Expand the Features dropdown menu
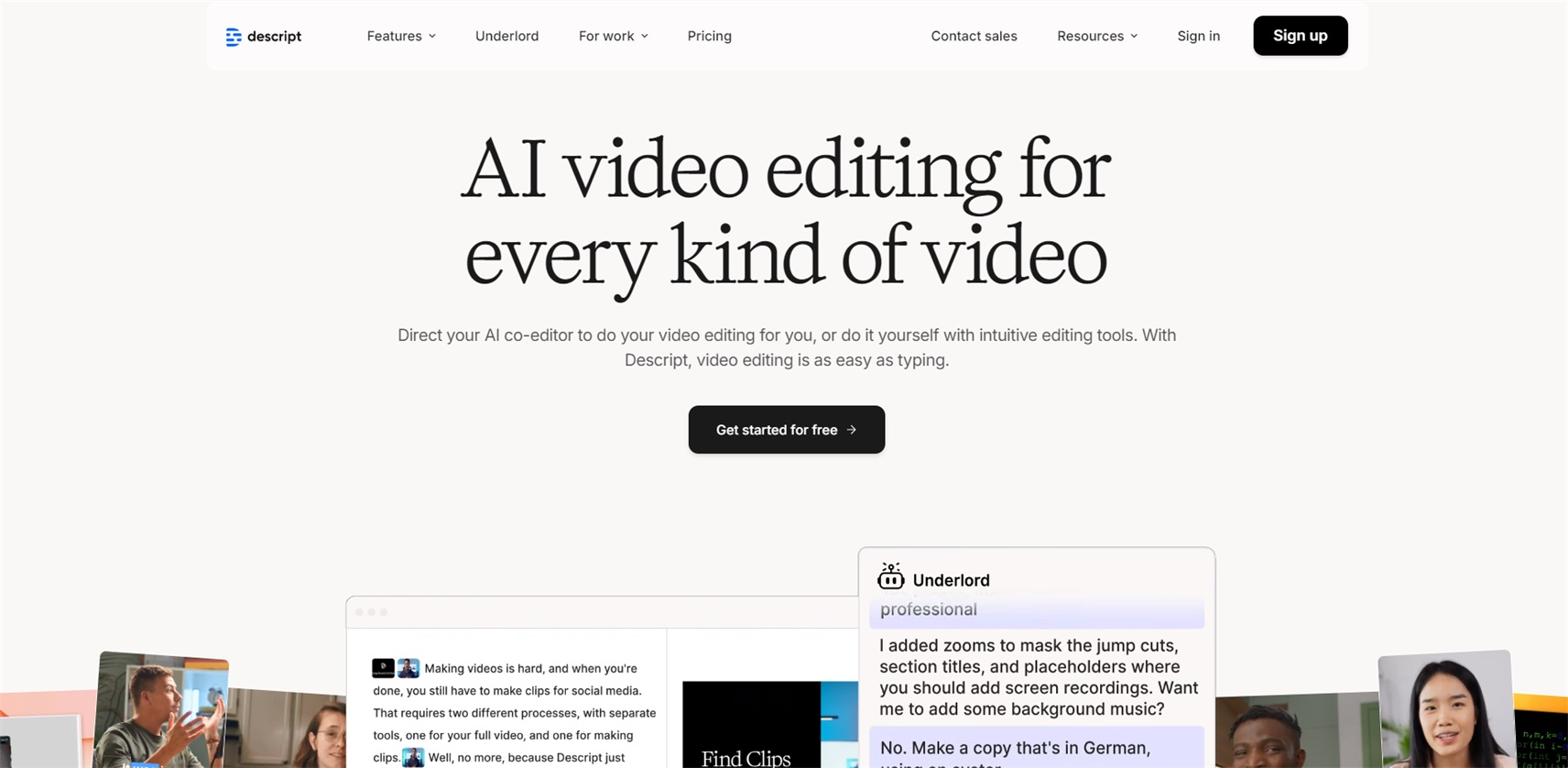Screen dimensions: 1568x768 (401, 36)
